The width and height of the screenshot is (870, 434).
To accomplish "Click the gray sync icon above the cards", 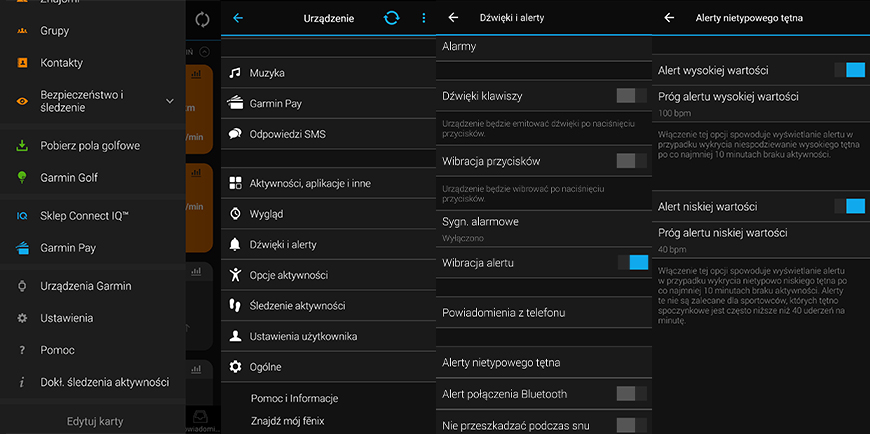I will [203, 19].
